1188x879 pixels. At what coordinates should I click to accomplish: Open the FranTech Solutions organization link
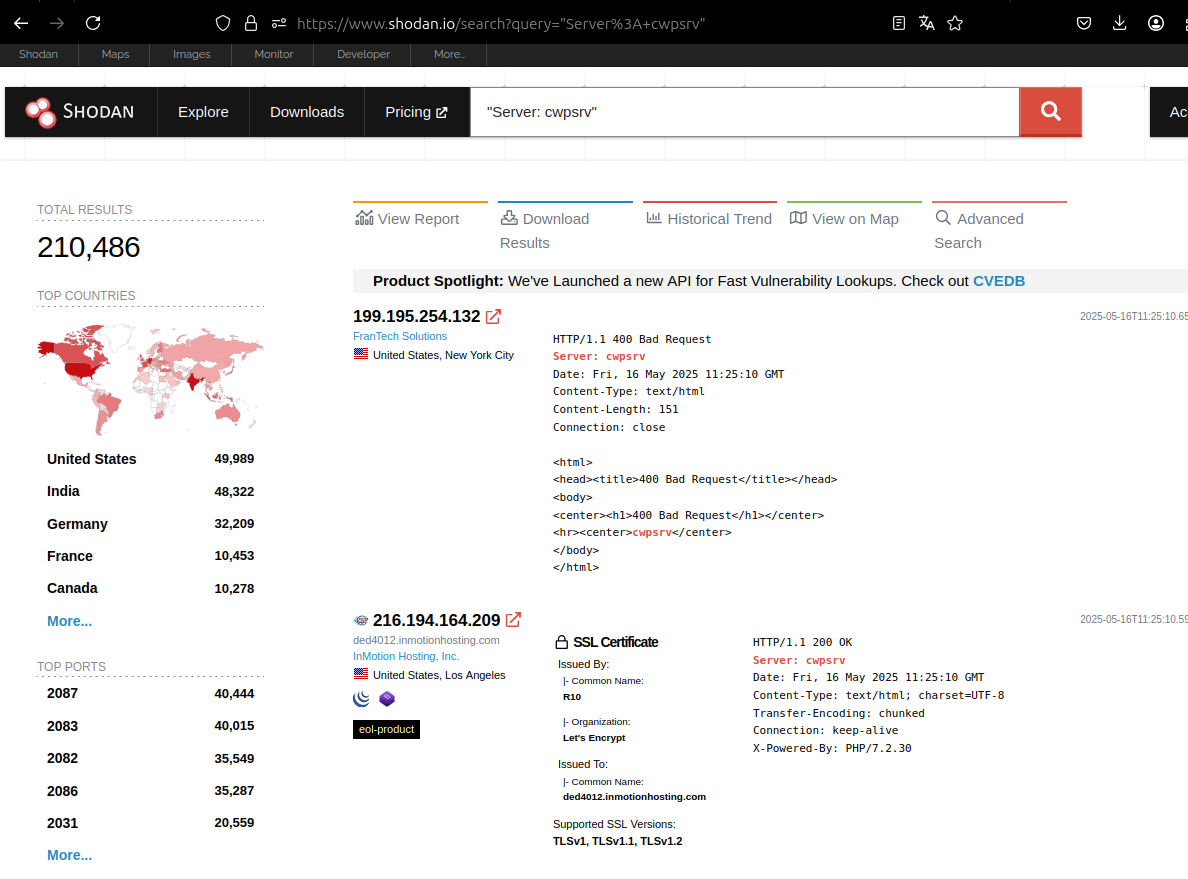pyautogui.click(x=400, y=336)
